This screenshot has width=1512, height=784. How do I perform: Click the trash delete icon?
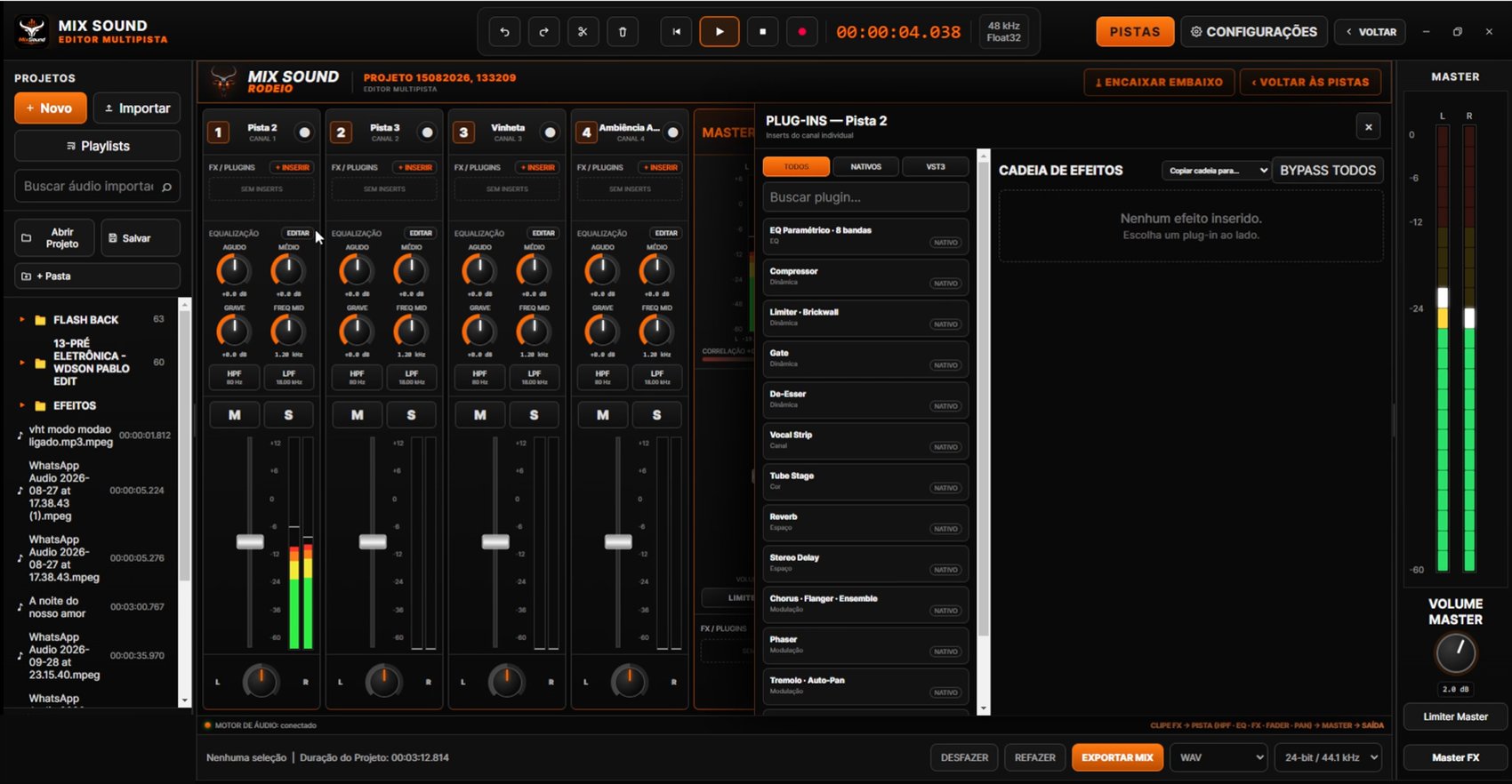point(623,32)
